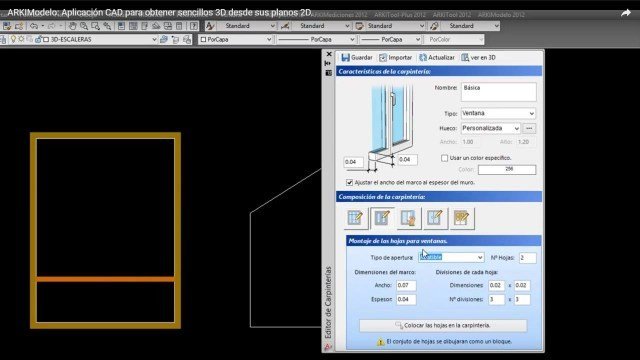Uncheck 'Ajustar el ancho del marco' checkbox

tap(349, 182)
